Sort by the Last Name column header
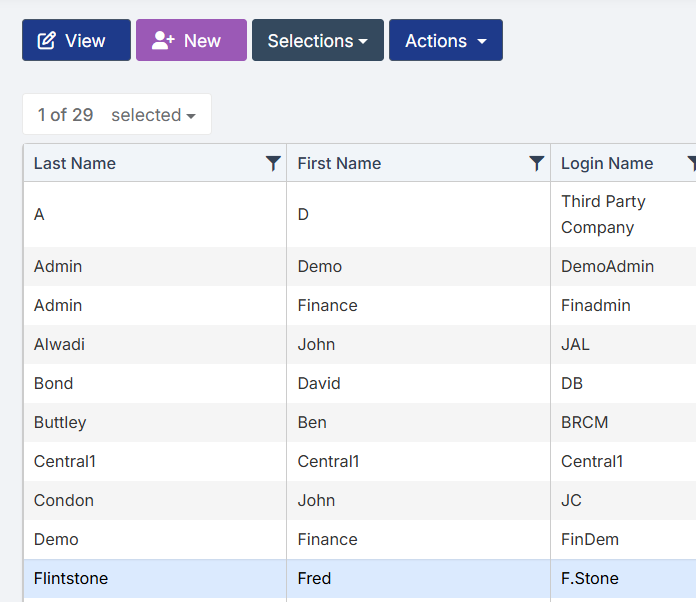The image size is (696, 602). [75, 164]
